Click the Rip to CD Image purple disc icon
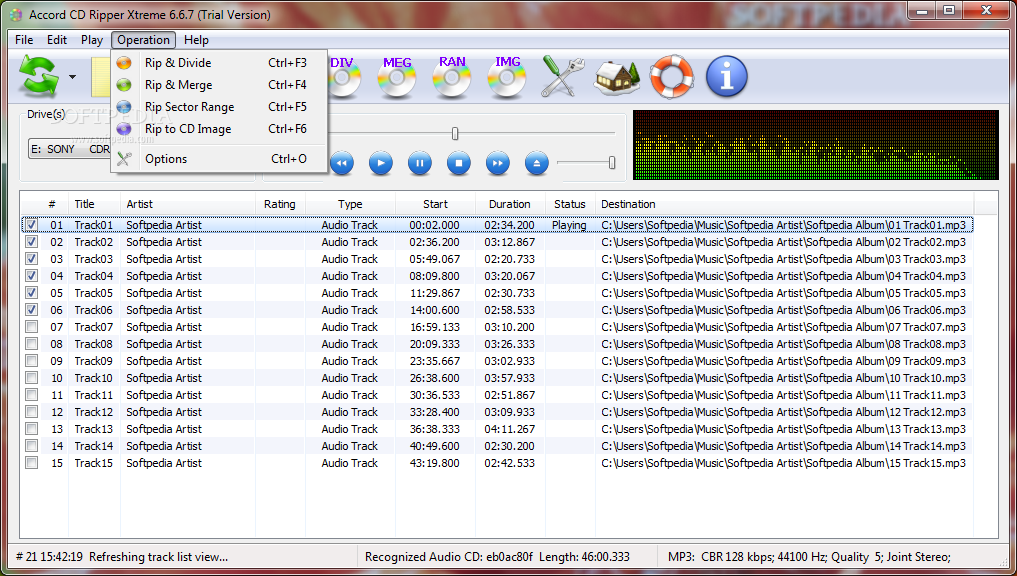This screenshot has height=576, width=1017. (x=124, y=129)
